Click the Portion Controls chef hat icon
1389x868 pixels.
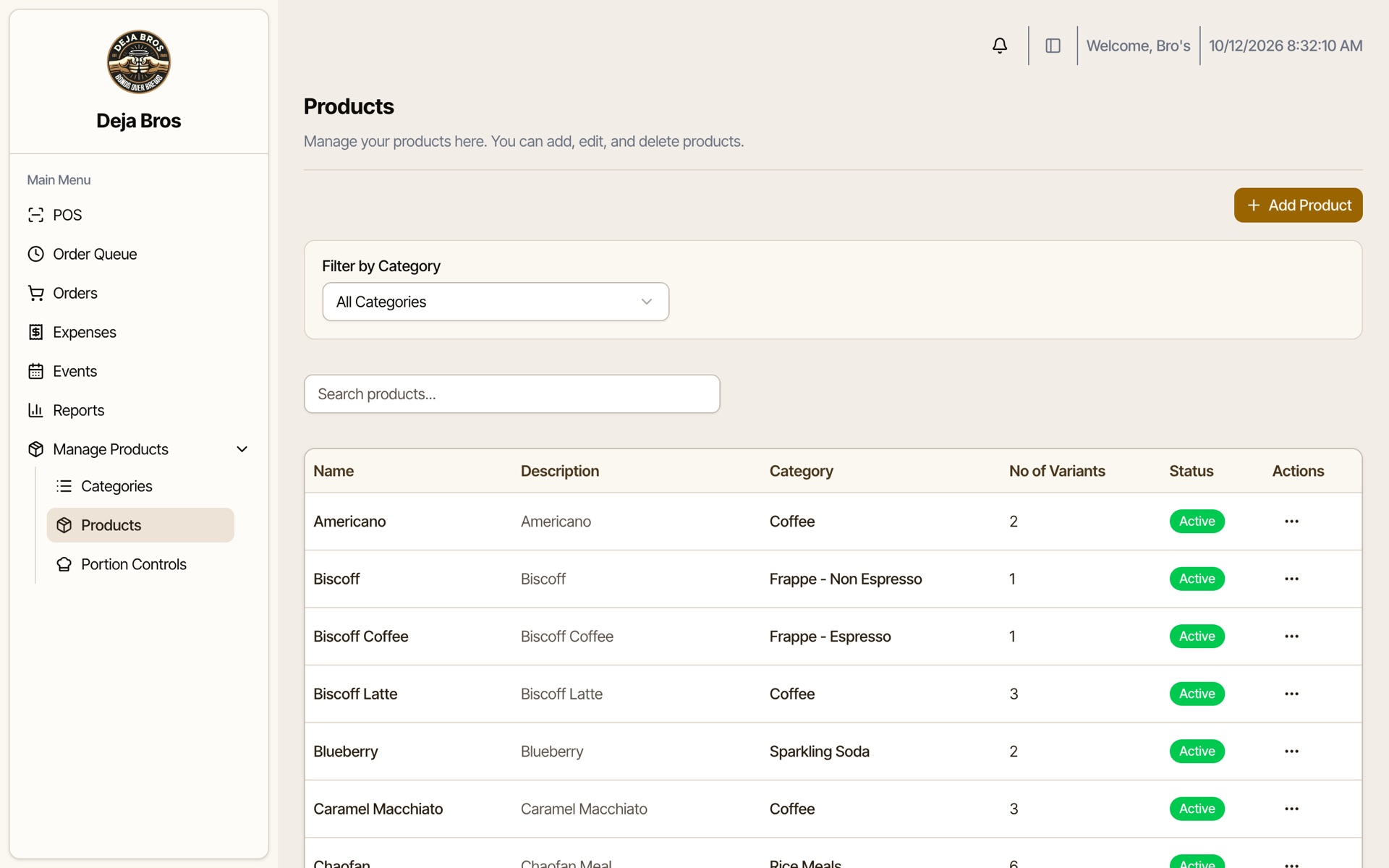(64, 564)
